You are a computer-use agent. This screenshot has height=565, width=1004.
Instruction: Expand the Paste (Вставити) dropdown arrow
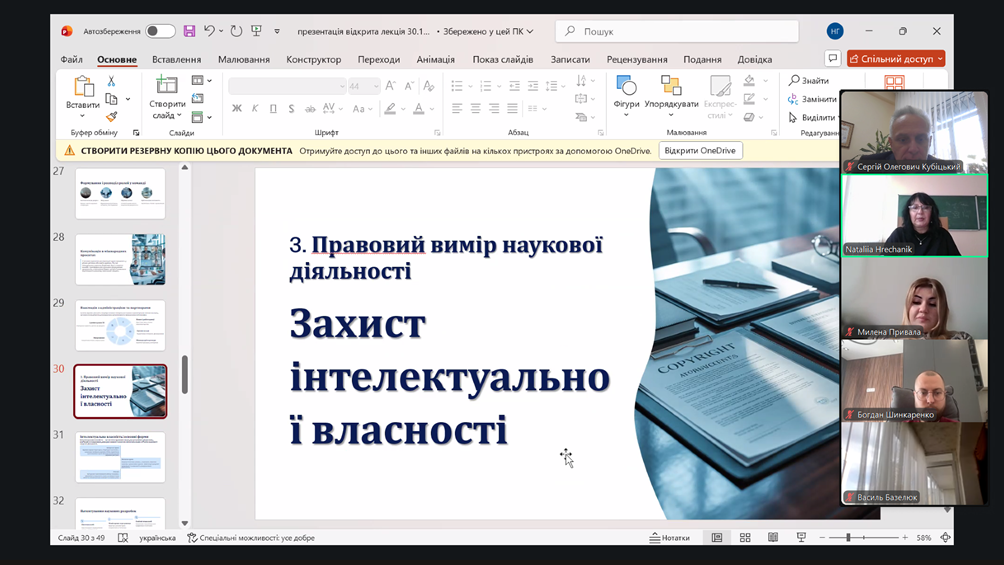pyautogui.click(x=83, y=116)
